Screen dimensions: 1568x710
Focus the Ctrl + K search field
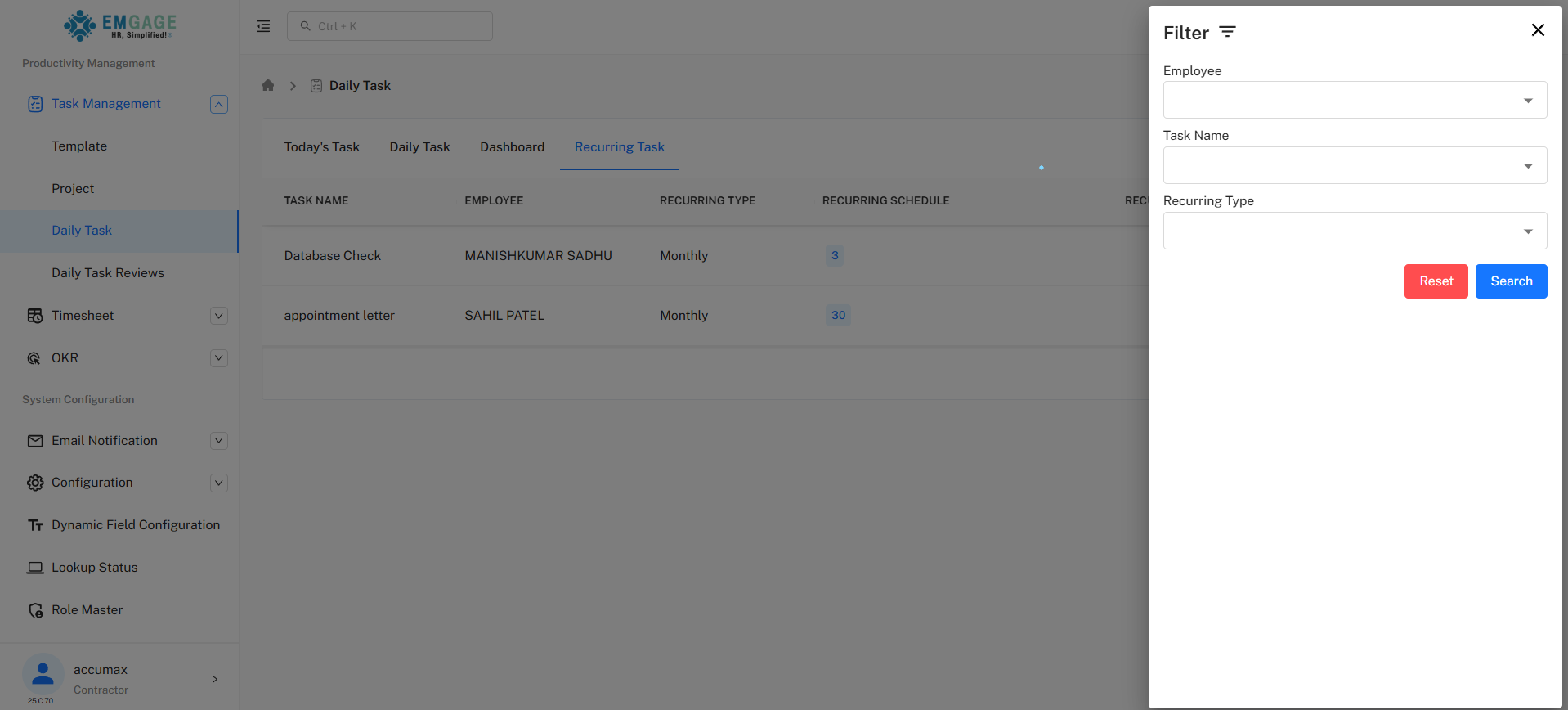pos(390,26)
